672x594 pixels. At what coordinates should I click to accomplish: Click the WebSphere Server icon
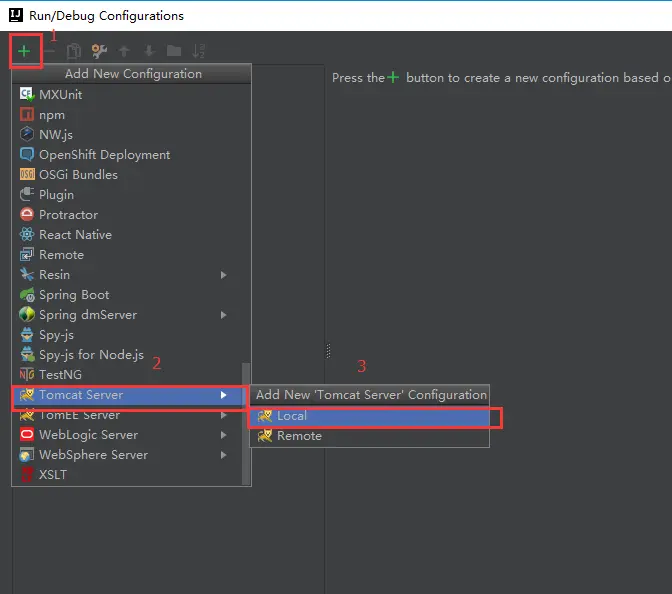[x=27, y=455]
